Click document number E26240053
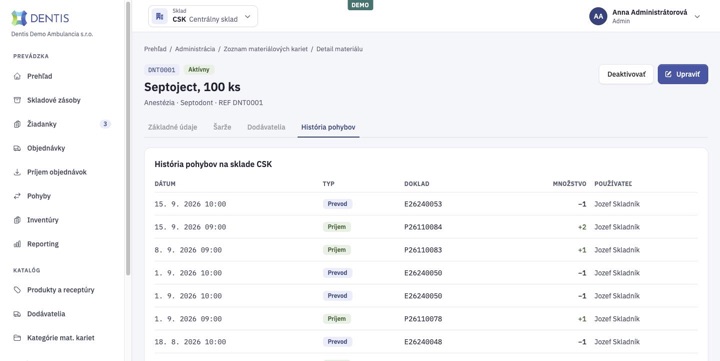This screenshot has height=361, width=720. tap(423, 204)
